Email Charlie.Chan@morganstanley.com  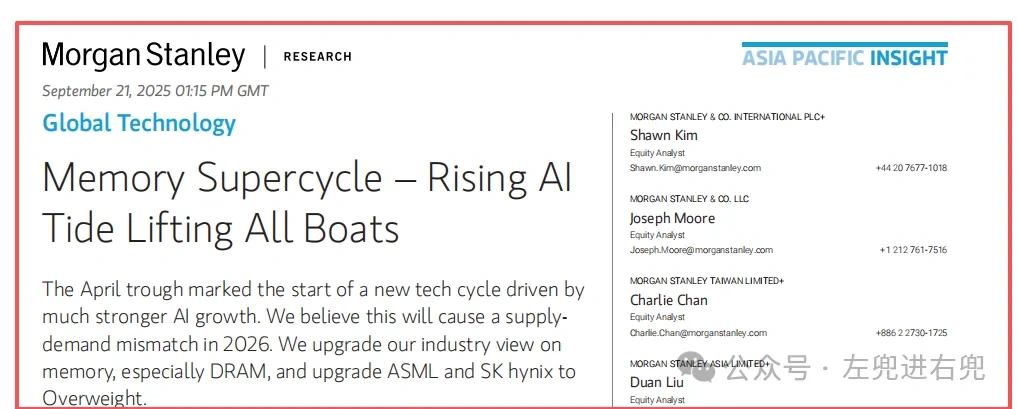698,333
